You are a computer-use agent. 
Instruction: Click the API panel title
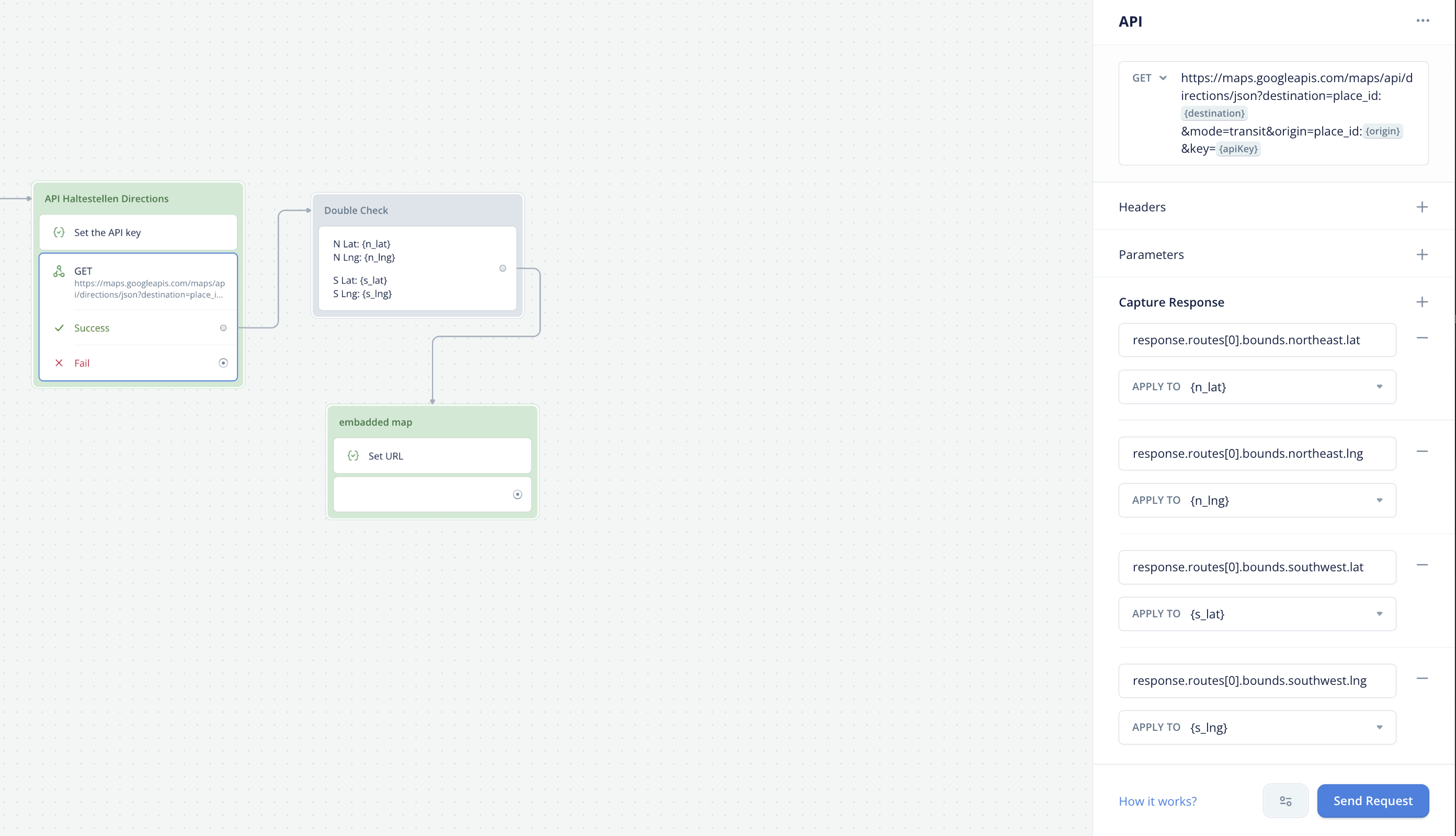tap(1130, 21)
